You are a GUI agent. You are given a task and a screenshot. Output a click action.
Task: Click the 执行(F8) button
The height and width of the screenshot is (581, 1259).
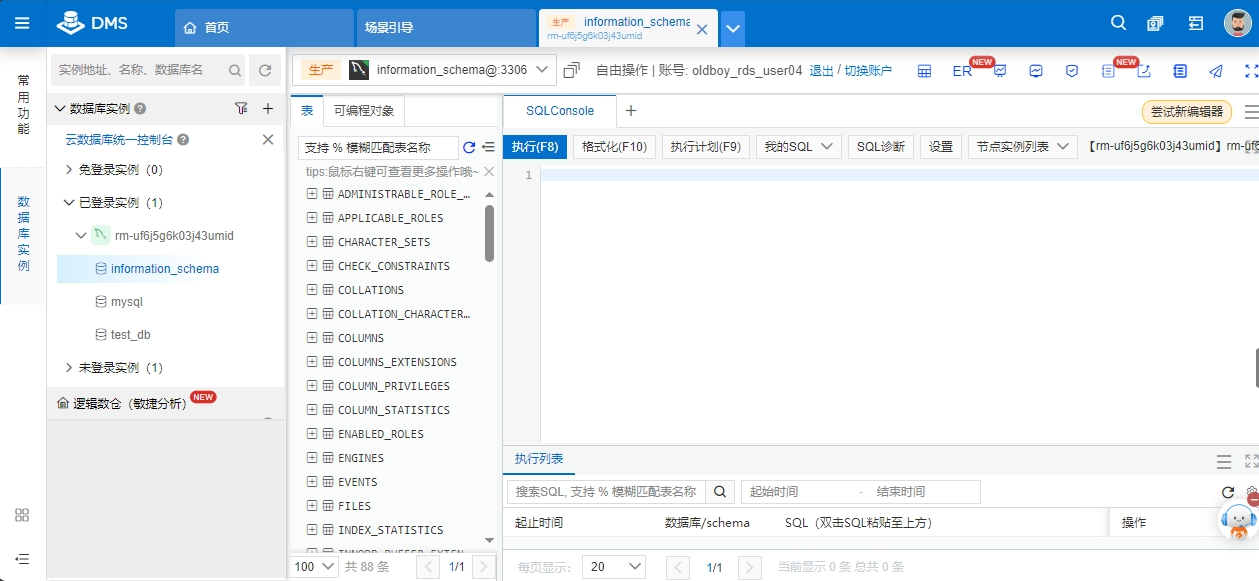pos(535,147)
